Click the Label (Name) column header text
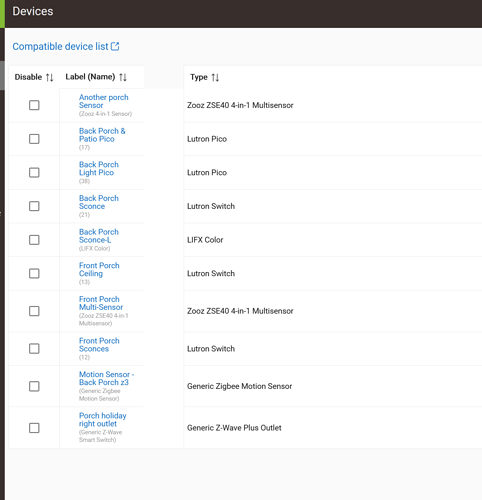 coord(90,77)
